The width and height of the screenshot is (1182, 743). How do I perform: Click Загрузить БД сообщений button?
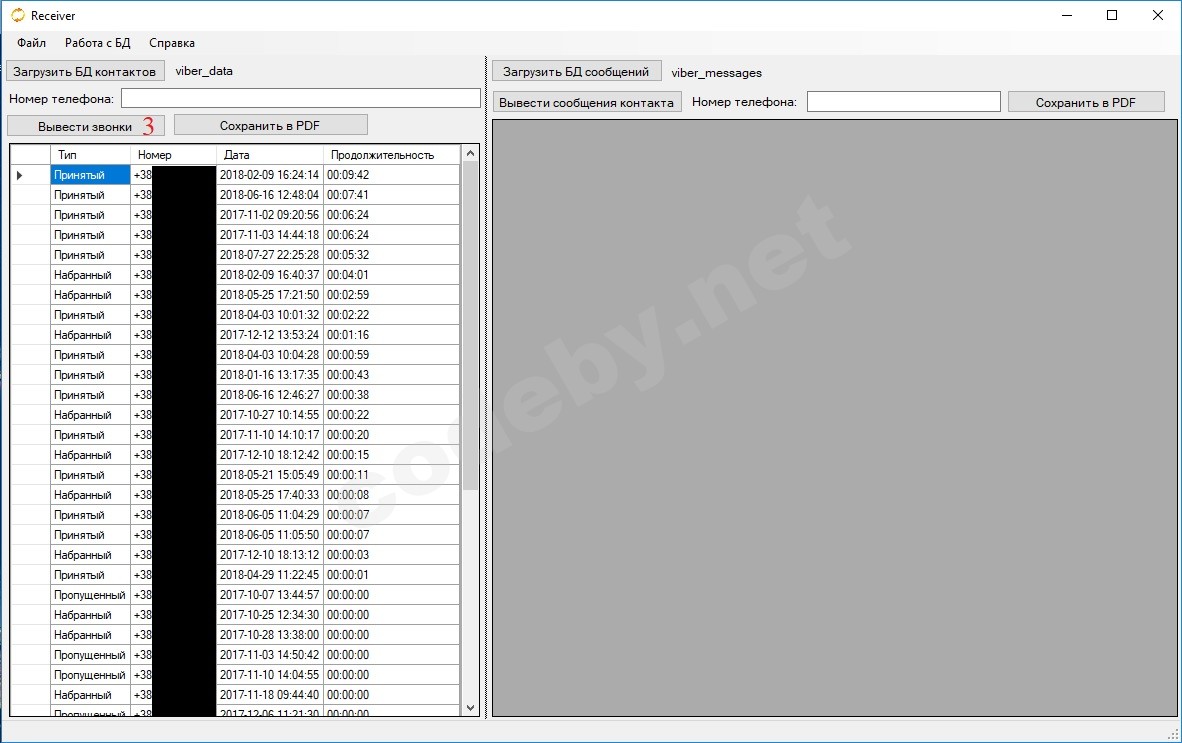(x=577, y=72)
